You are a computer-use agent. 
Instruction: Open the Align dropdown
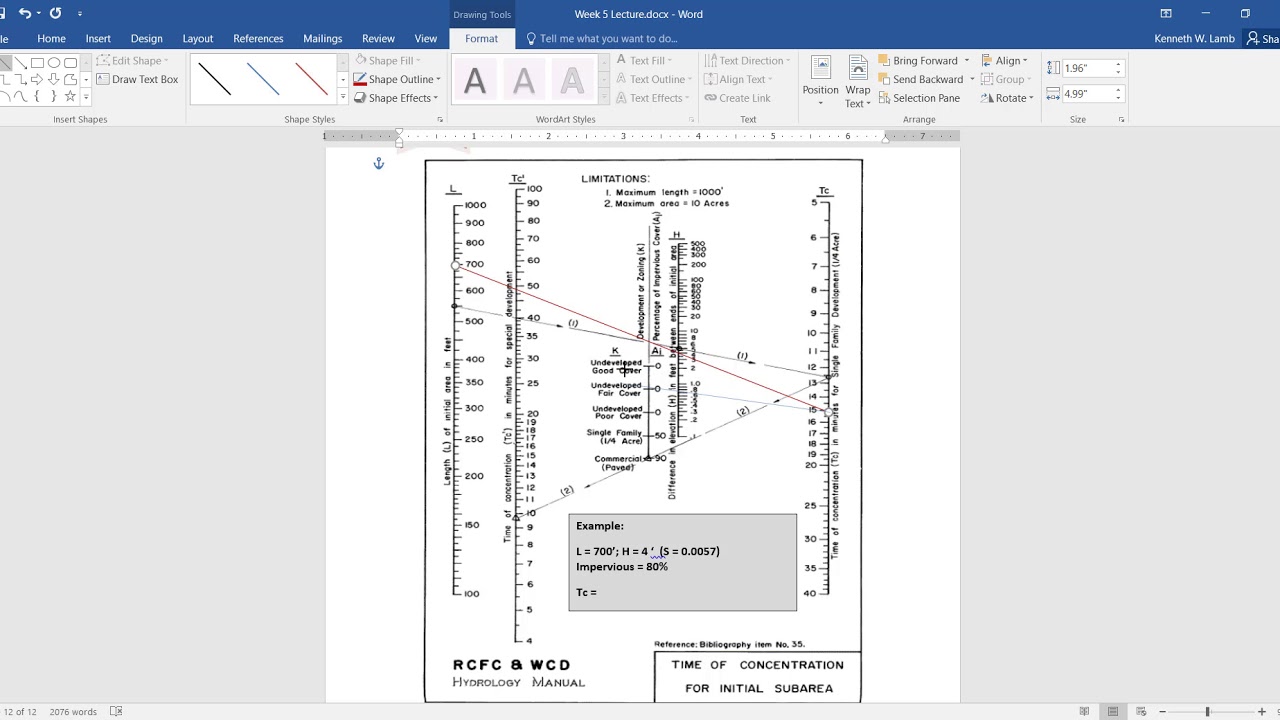click(1005, 60)
